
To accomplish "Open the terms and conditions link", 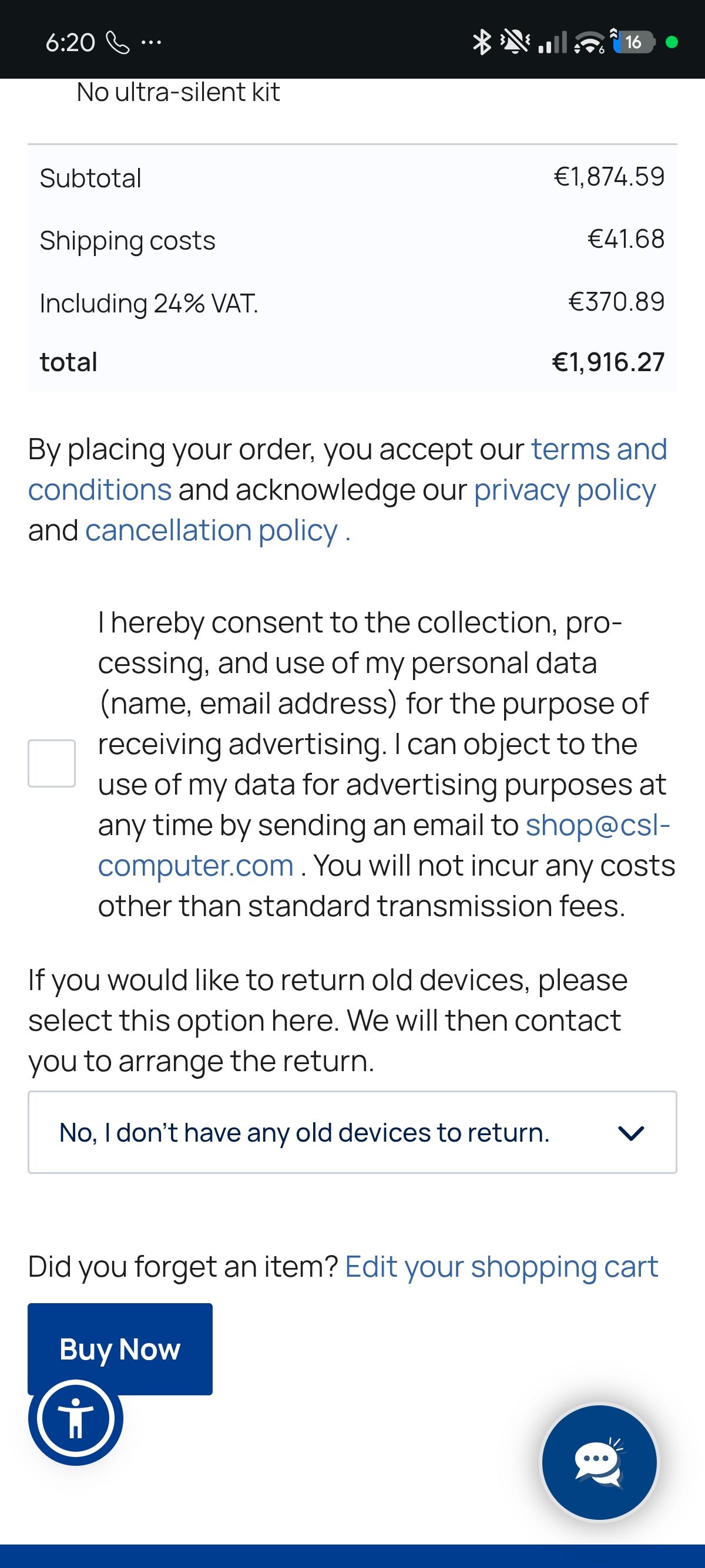I will click(348, 469).
